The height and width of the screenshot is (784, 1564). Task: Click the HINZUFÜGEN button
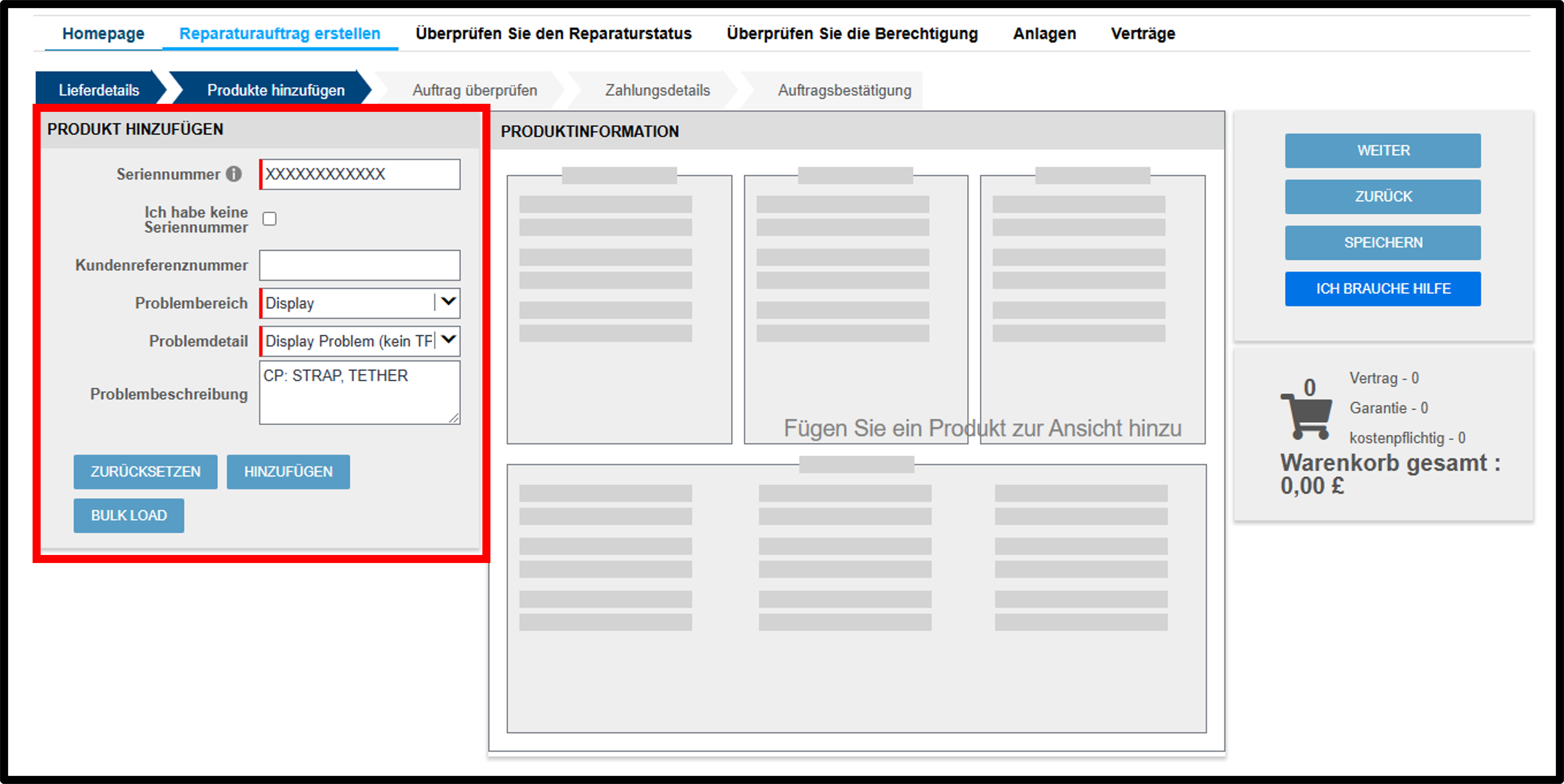point(289,471)
